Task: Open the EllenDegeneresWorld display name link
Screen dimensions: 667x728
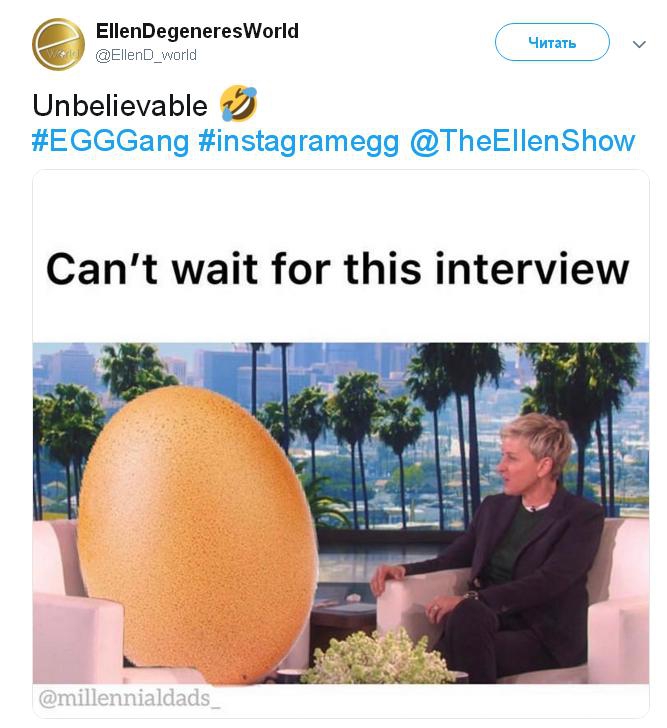Action: click(x=197, y=31)
